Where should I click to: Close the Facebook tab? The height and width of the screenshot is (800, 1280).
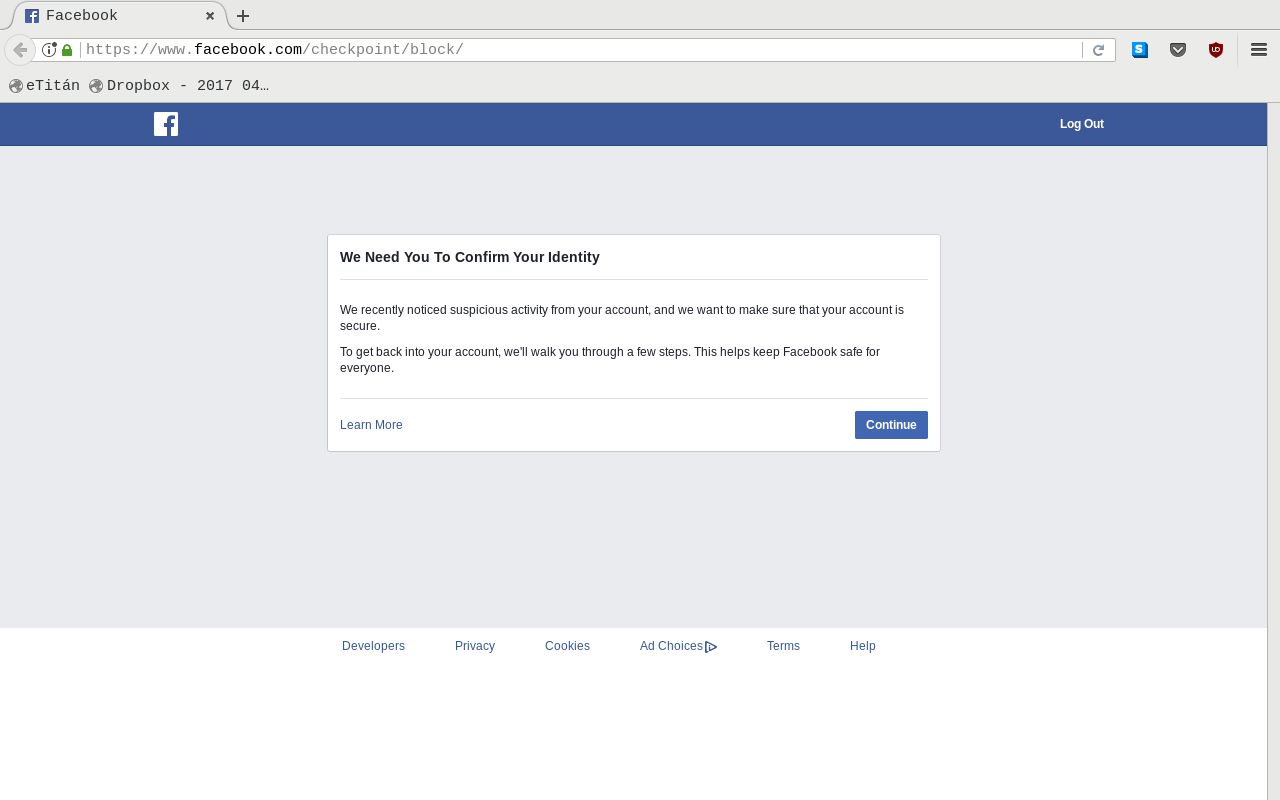210,16
